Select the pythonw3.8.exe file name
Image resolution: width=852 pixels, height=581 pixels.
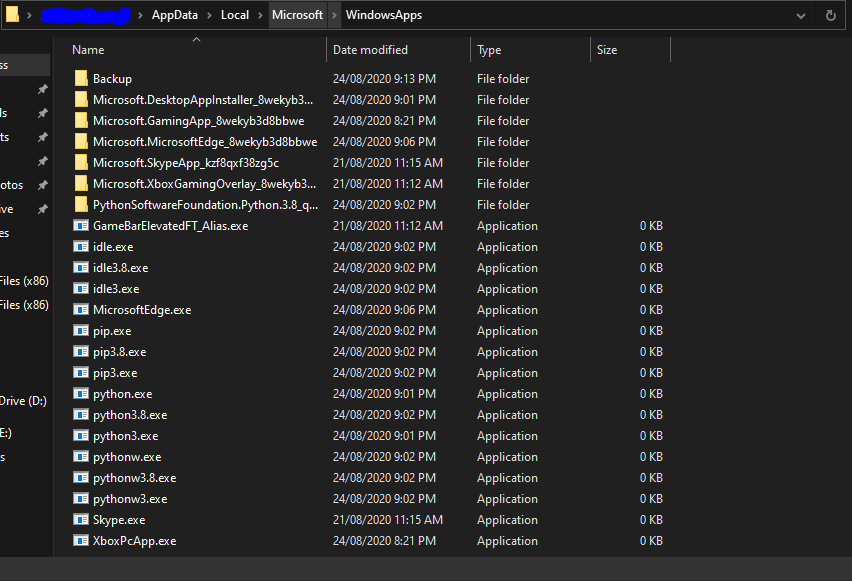pyautogui.click(x=134, y=478)
